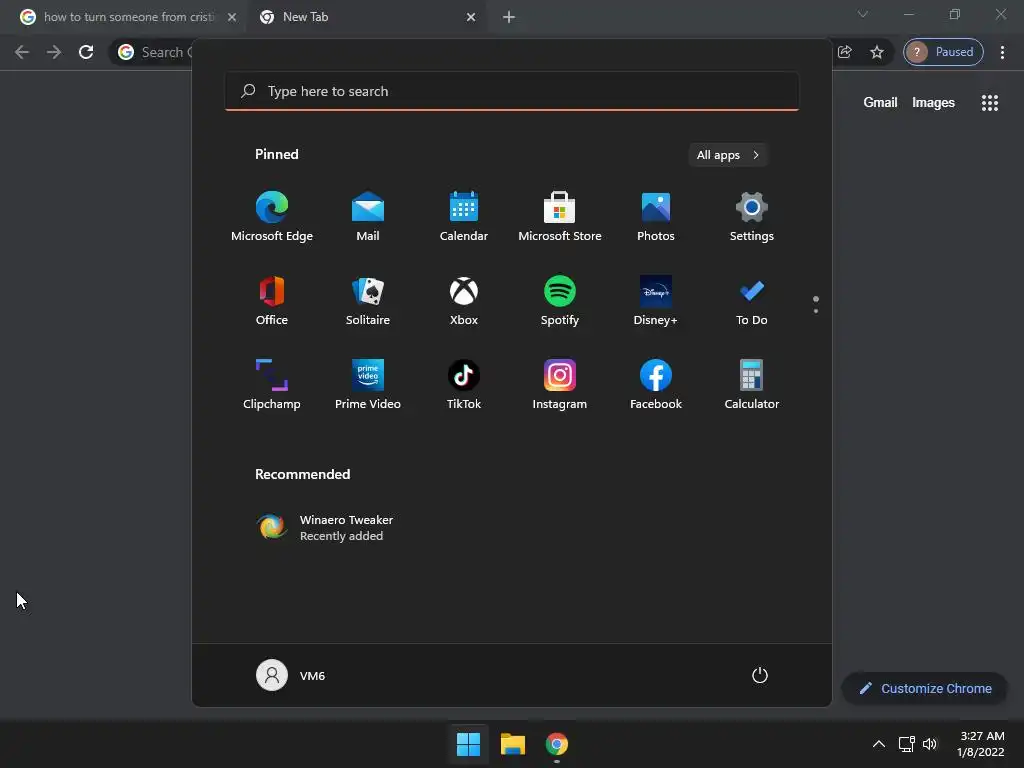Screen dimensions: 1024x768
Task: Click the Customize Chrome button
Action: coord(925,688)
